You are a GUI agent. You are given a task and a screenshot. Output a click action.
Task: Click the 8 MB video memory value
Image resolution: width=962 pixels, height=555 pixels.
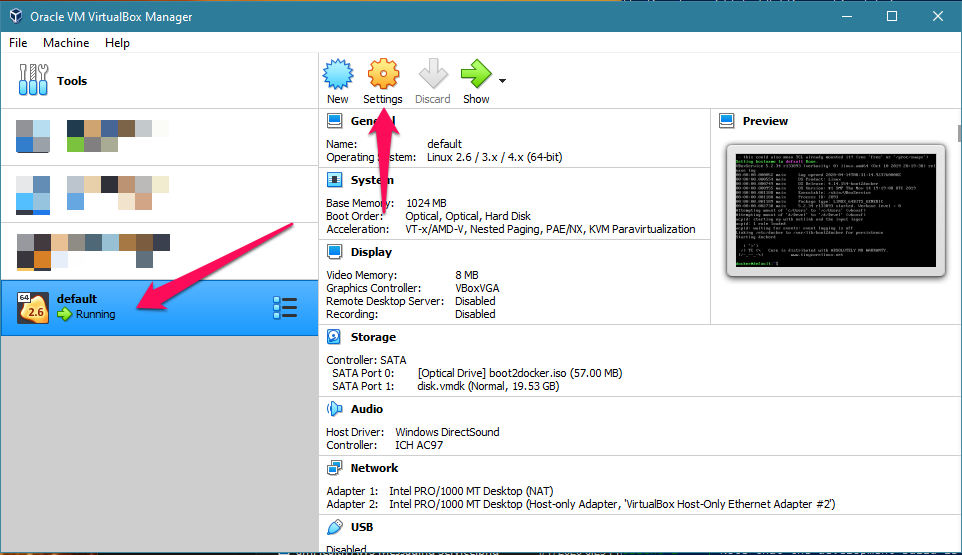pyautogui.click(x=467, y=275)
